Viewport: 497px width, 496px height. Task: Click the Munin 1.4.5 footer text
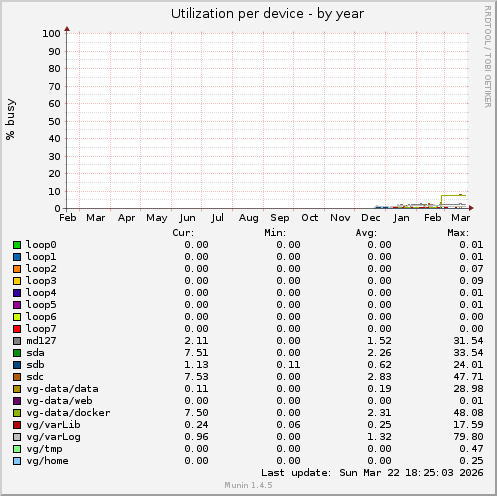click(248, 485)
